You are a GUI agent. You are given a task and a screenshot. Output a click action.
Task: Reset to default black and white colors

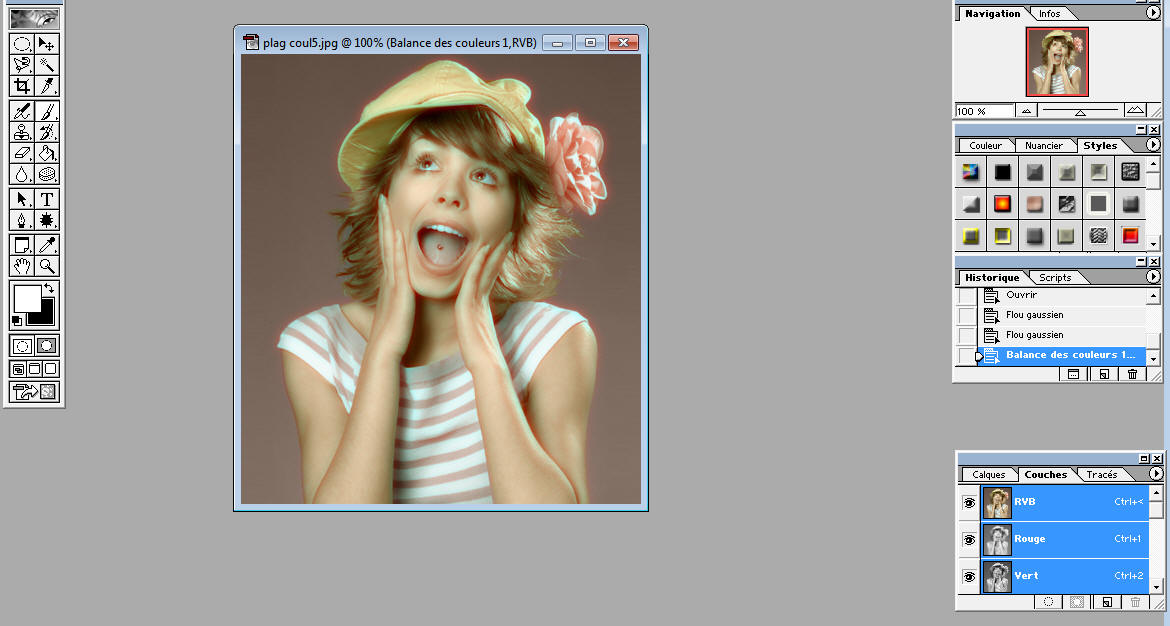click(x=16, y=321)
